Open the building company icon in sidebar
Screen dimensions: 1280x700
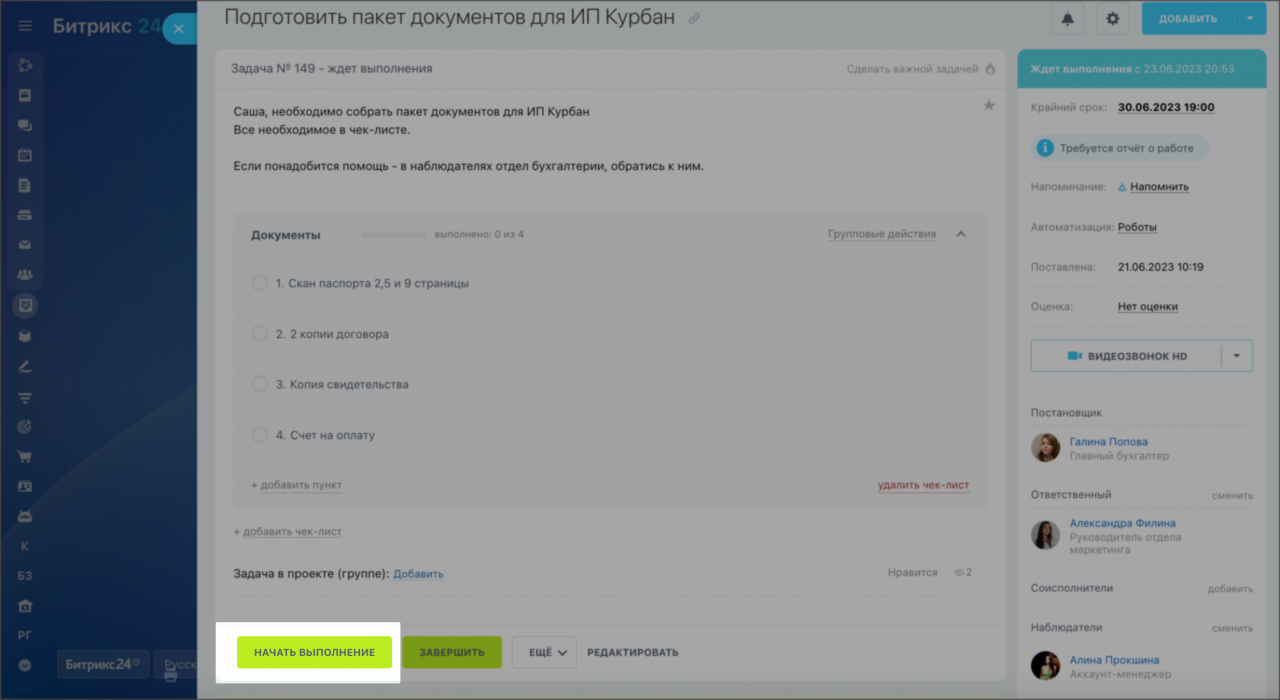(x=25, y=606)
